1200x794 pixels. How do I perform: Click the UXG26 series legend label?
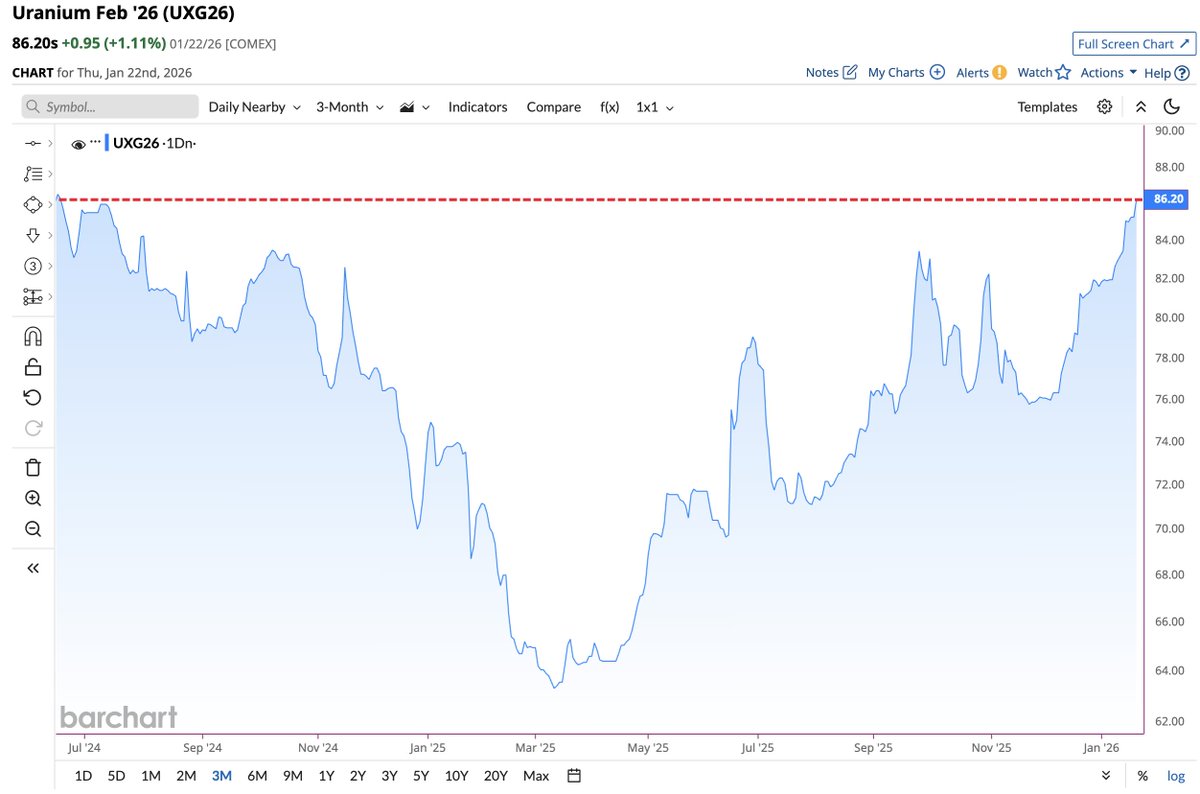[136, 144]
